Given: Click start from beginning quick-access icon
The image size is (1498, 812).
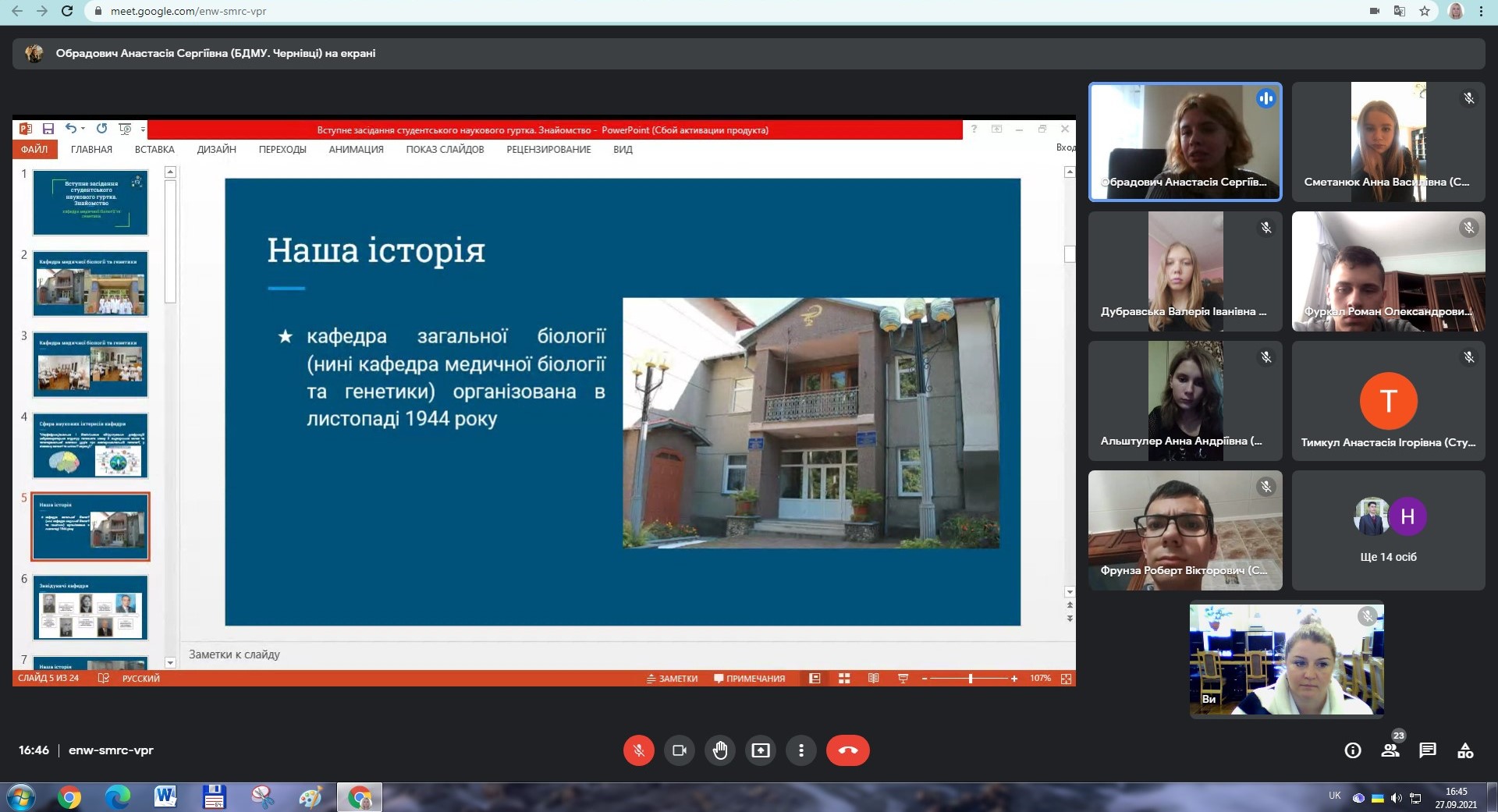Looking at the screenshot, I should [125, 129].
